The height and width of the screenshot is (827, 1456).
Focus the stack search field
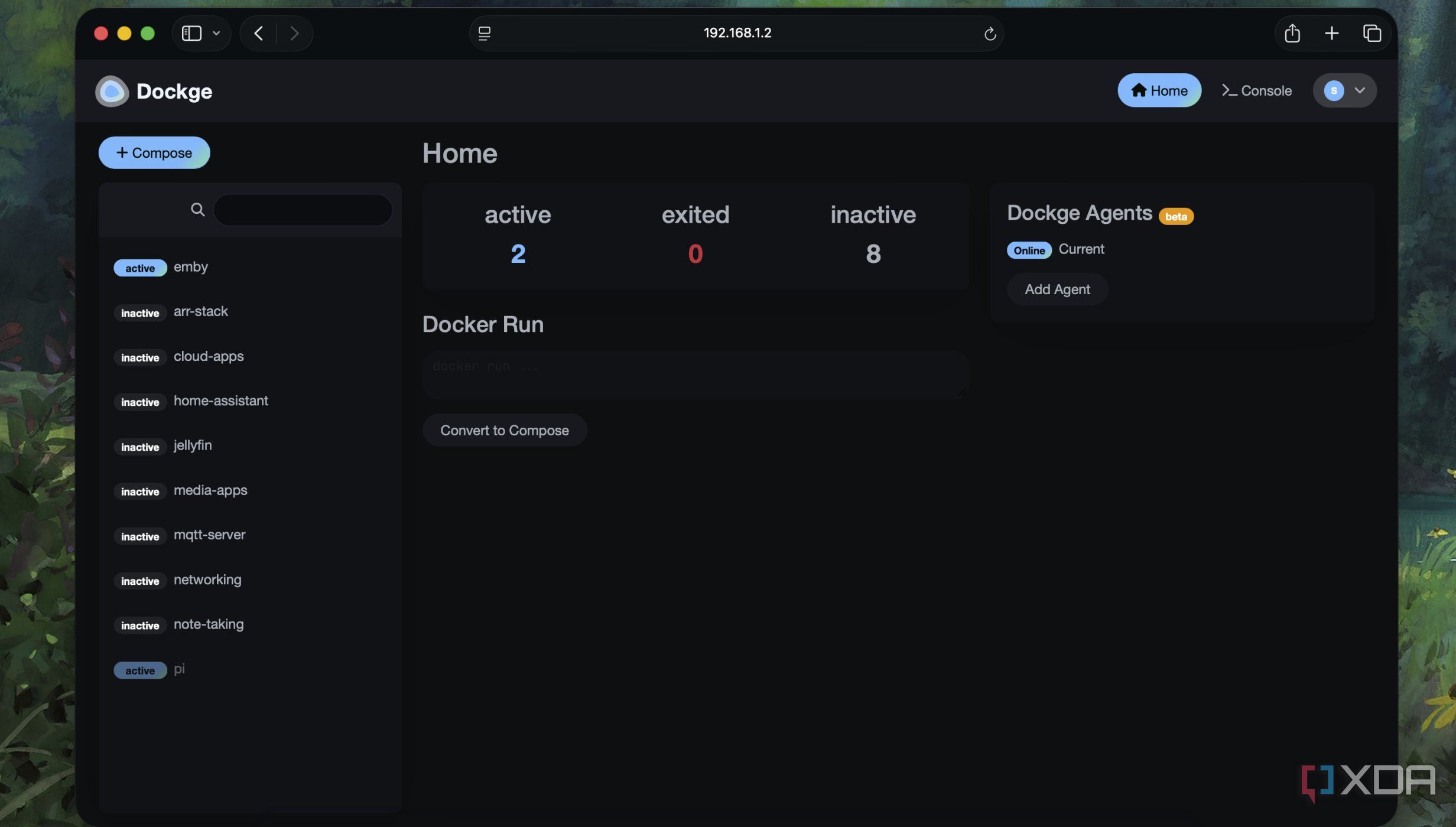(303, 210)
